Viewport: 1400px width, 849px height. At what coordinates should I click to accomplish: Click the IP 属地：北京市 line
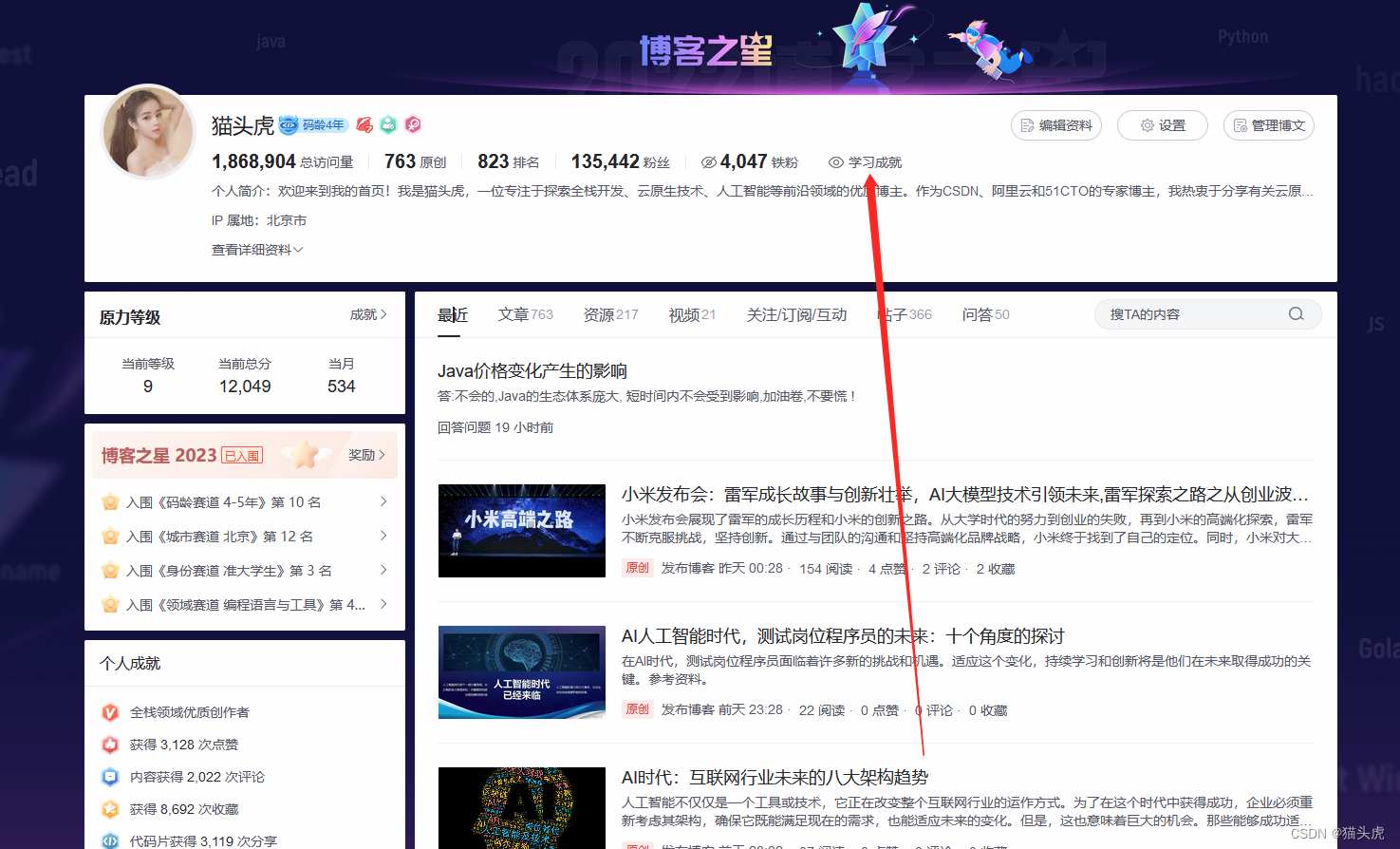pos(259,220)
